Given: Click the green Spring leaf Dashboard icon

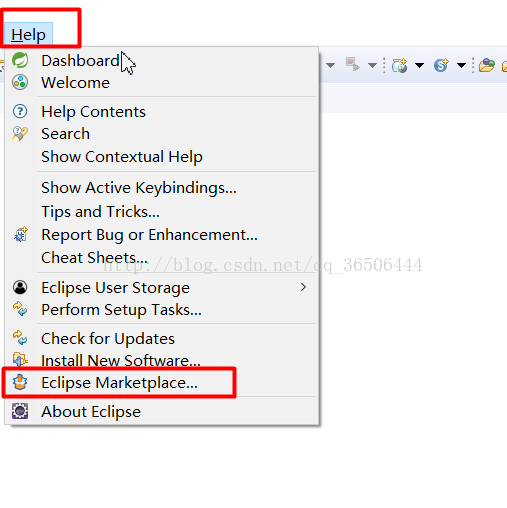Looking at the screenshot, I should pos(20,60).
